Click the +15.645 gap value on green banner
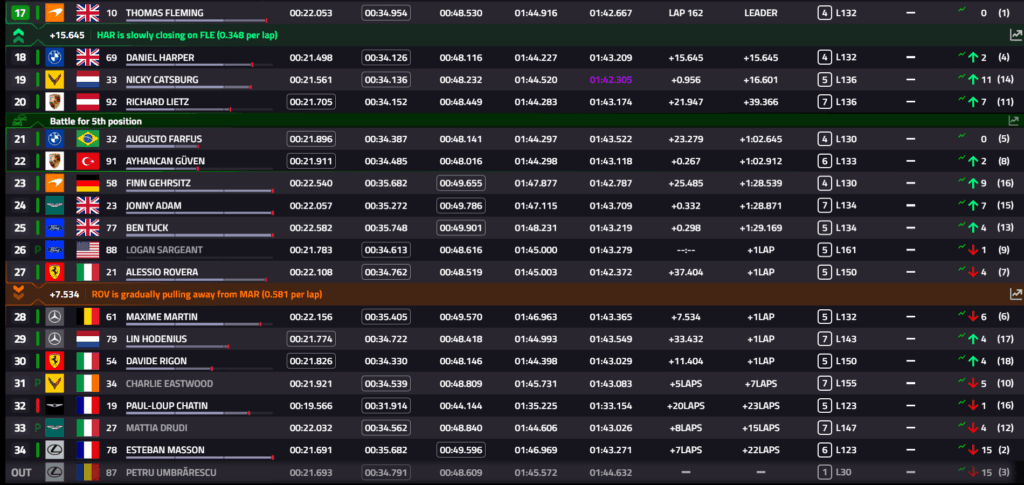 click(x=67, y=35)
